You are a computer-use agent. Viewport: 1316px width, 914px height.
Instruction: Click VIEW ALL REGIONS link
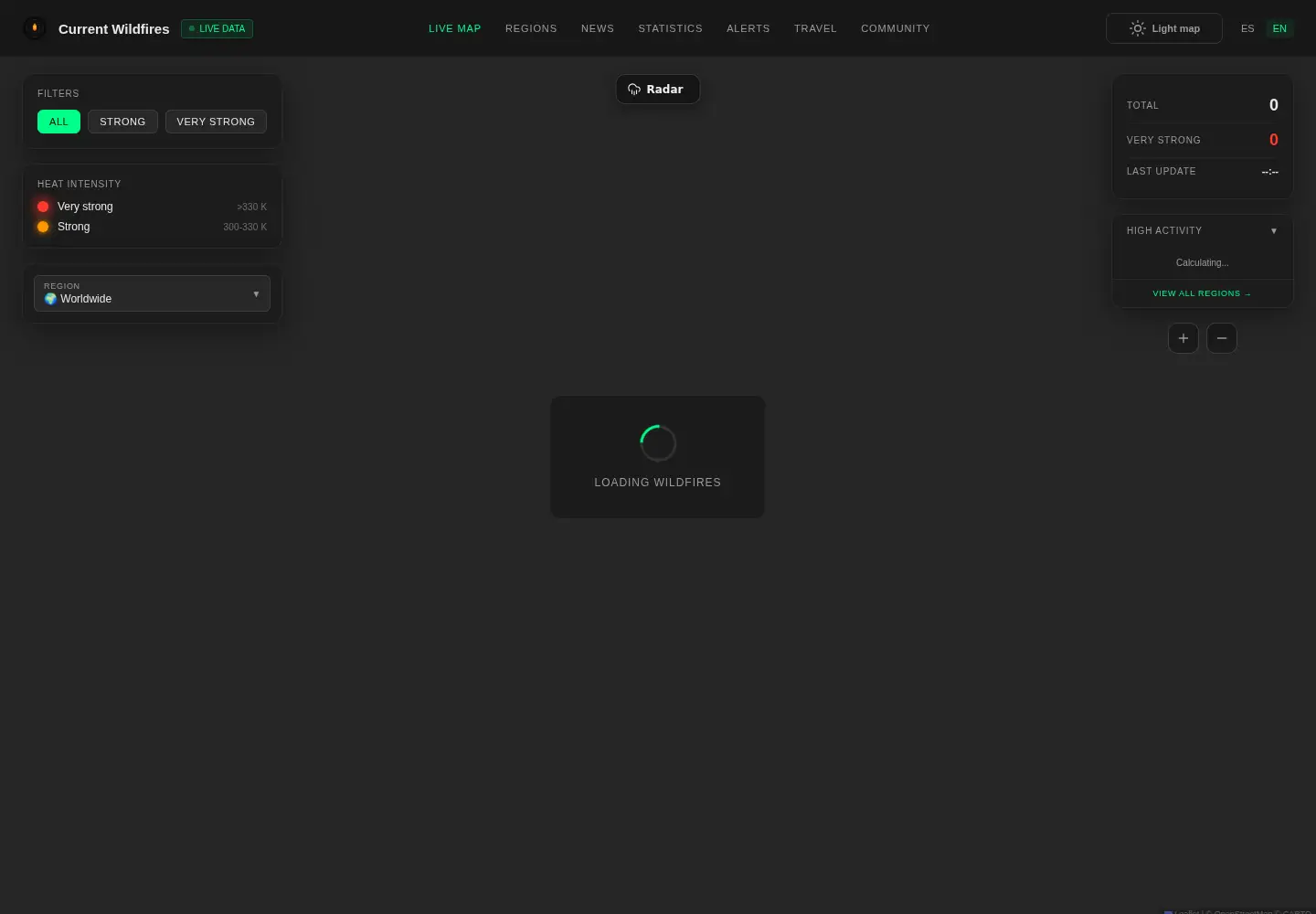coord(1202,293)
